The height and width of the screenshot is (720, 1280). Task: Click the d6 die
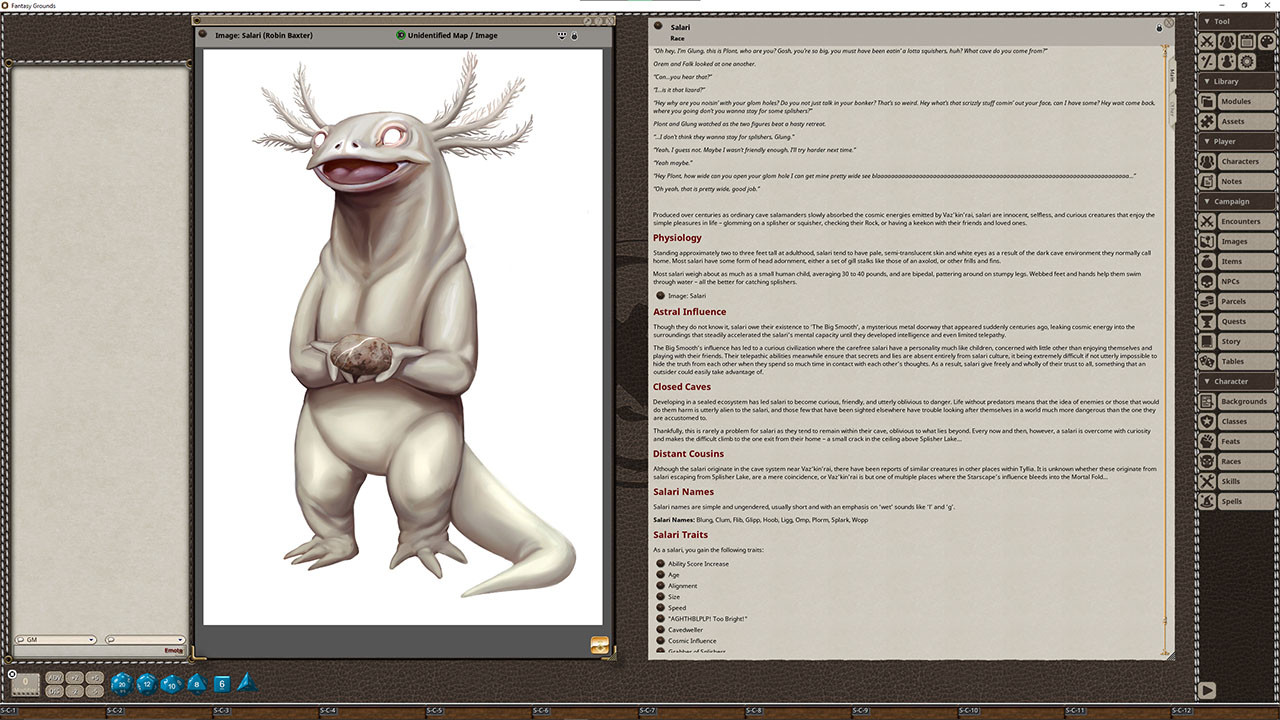[222, 684]
